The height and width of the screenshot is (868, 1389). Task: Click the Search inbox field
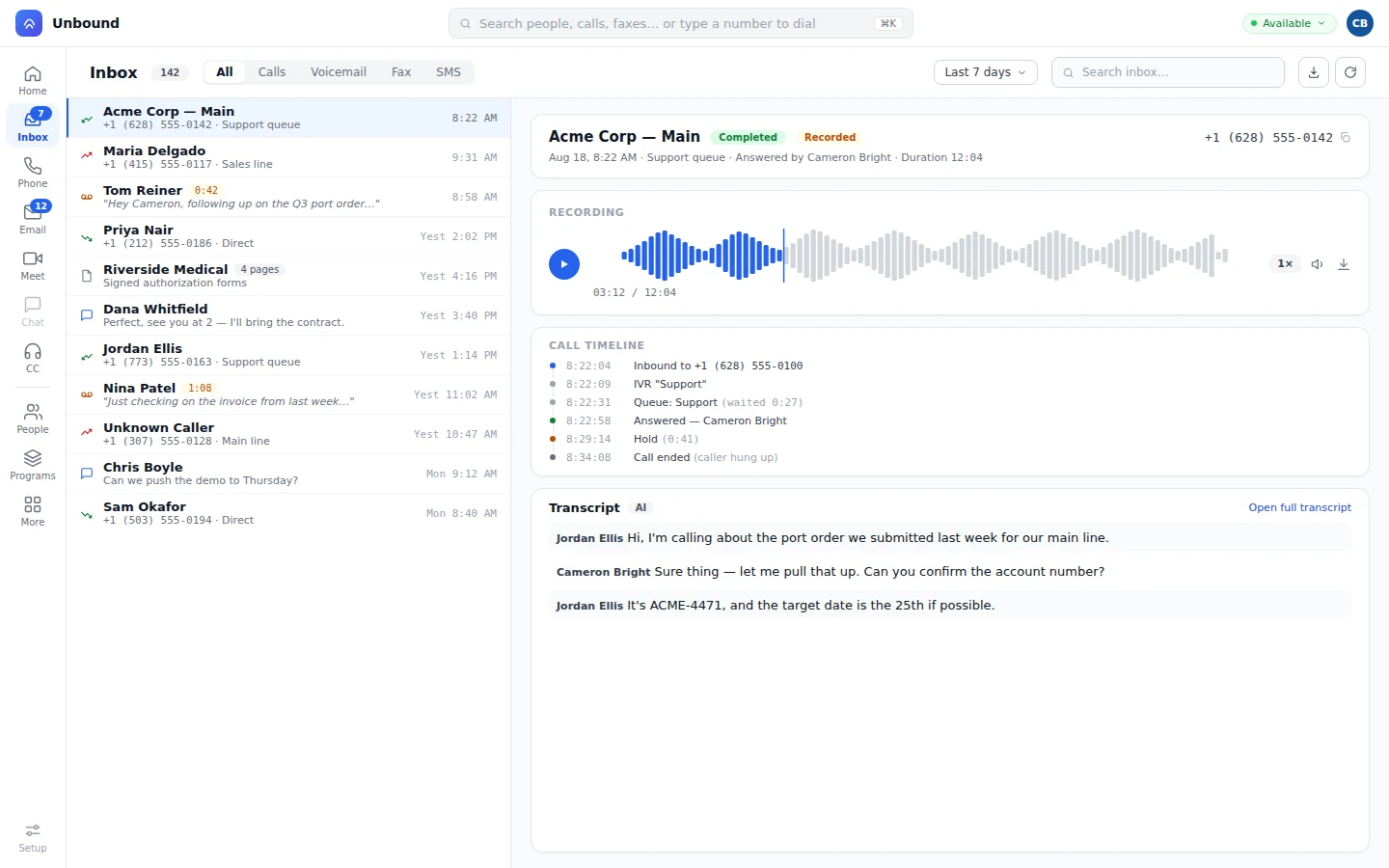[1167, 72]
